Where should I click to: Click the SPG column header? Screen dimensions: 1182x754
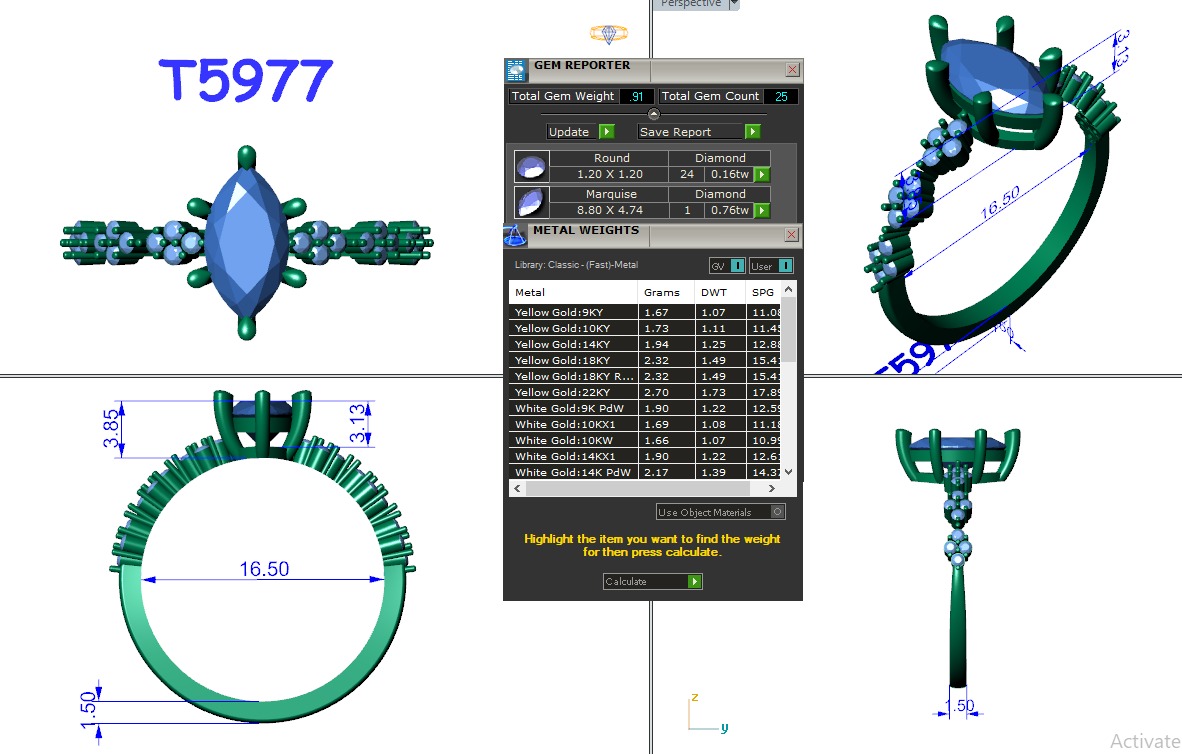point(764,293)
